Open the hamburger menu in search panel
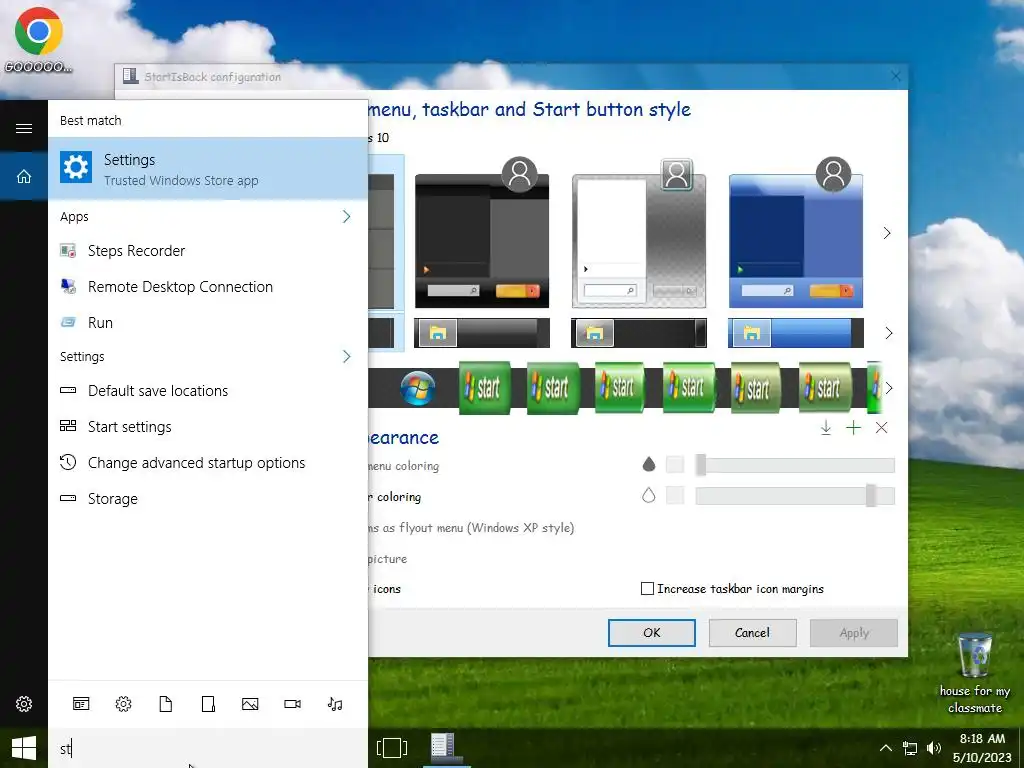The image size is (1024, 768). click(24, 128)
